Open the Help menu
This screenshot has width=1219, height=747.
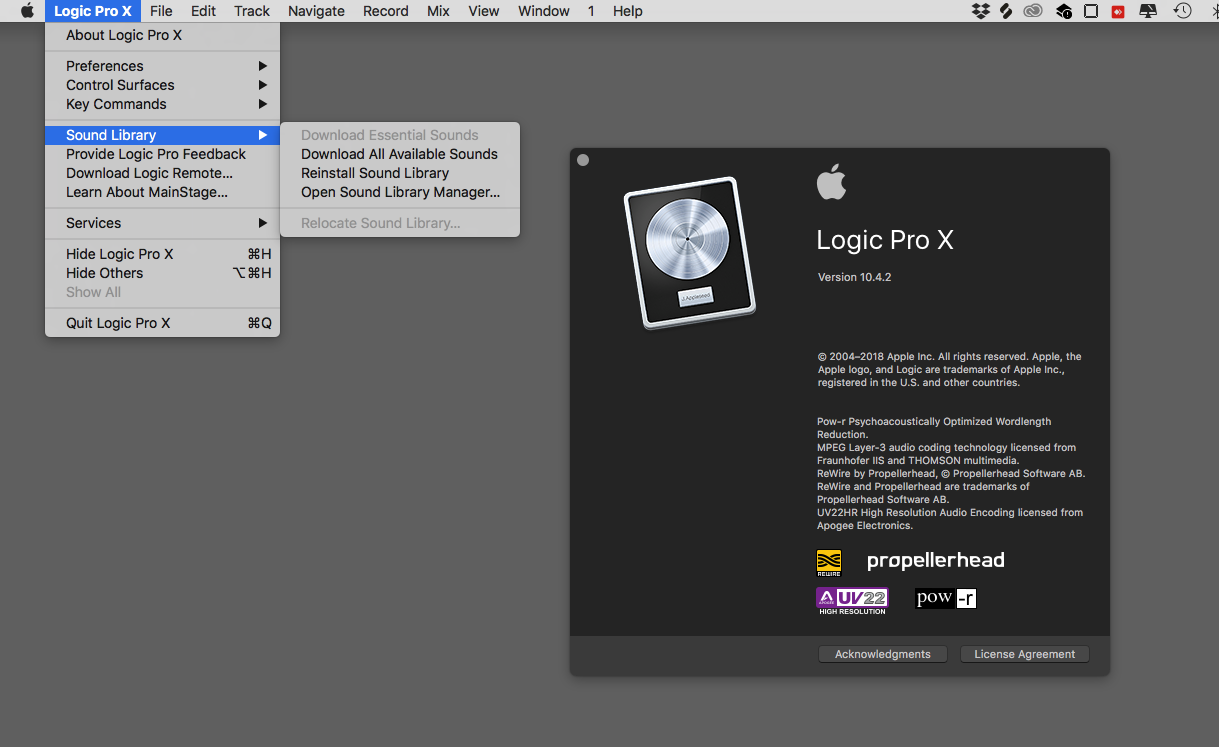[628, 11]
